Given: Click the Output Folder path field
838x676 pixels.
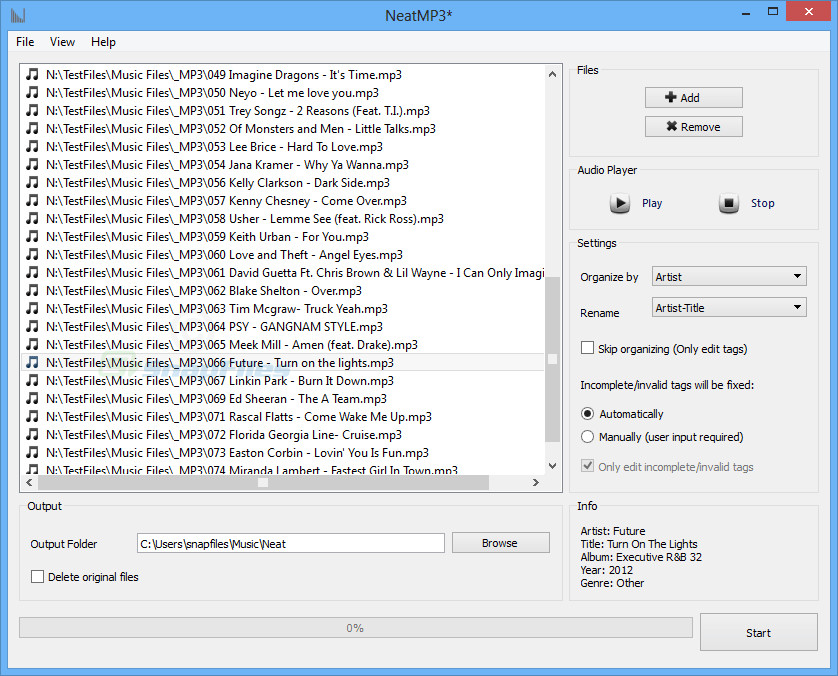Looking at the screenshot, I should [x=291, y=543].
